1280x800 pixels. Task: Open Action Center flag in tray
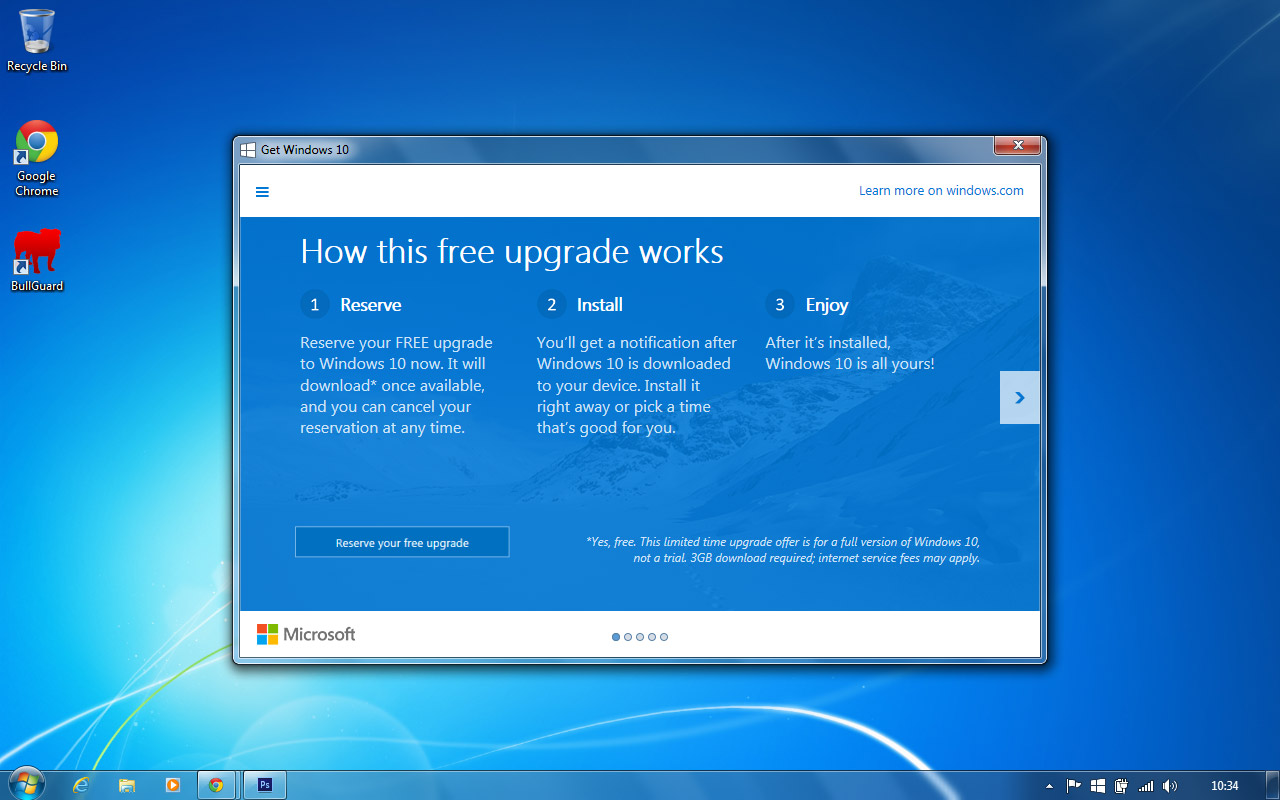pyautogui.click(x=1074, y=786)
